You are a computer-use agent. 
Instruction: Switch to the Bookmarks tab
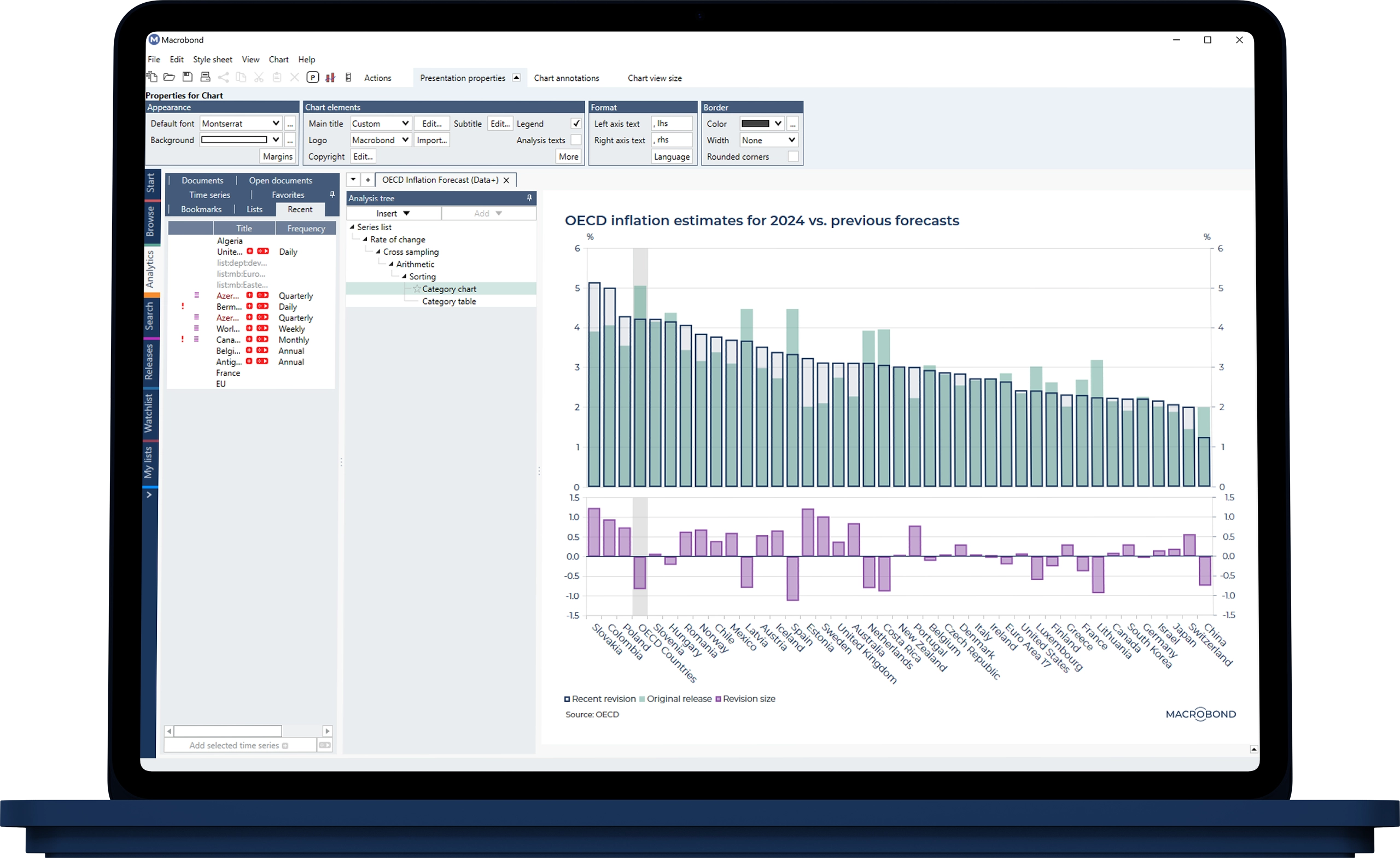click(201, 209)
